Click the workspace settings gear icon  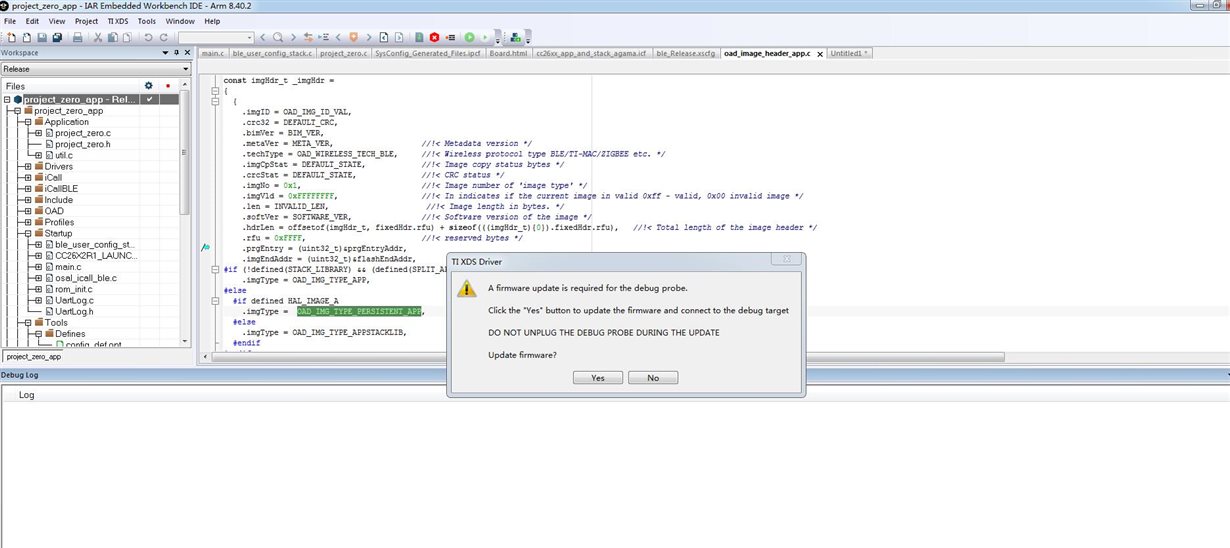tap(148, 86)
